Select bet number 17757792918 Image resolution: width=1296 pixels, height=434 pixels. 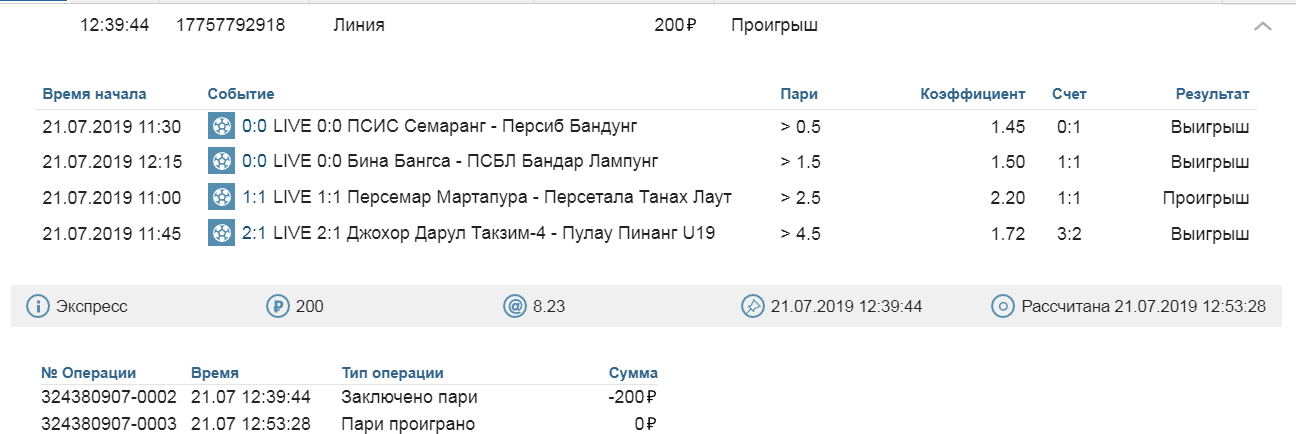[230, 26]
